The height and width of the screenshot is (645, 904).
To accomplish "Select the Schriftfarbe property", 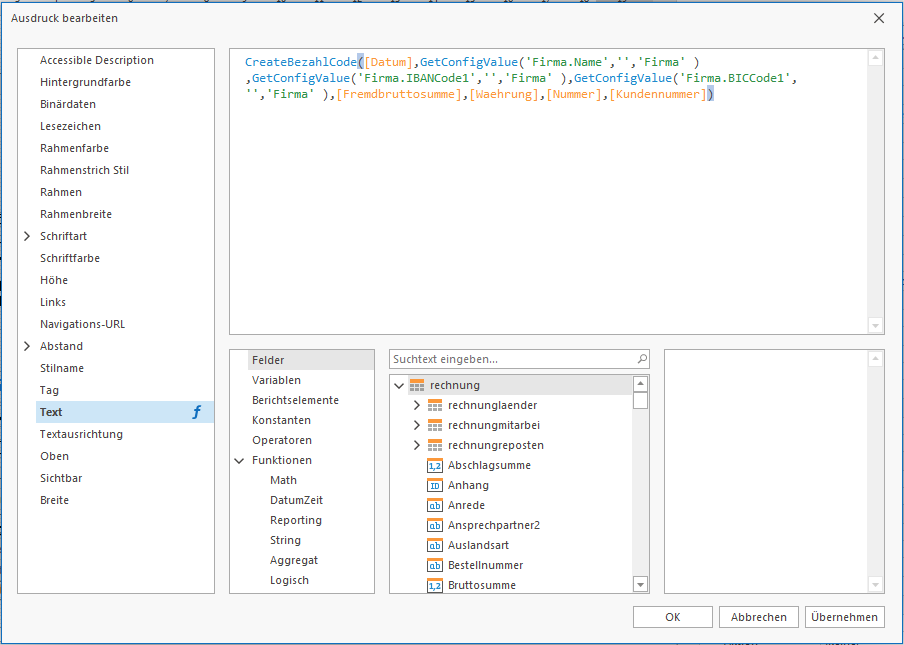I will [70, 258].
